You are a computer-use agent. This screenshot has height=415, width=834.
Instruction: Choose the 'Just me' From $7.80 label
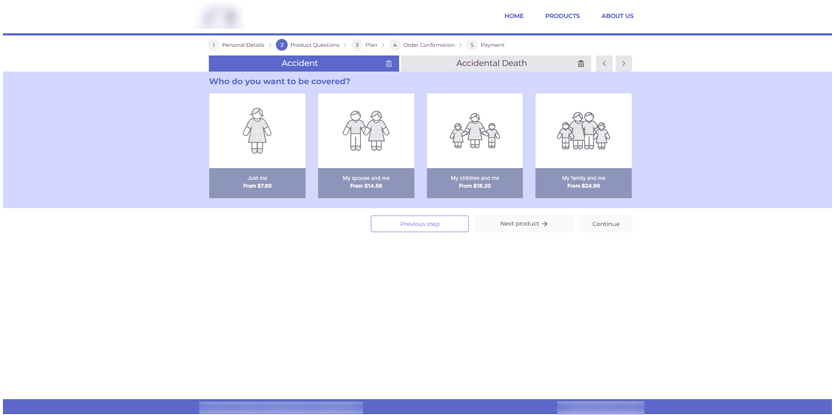click(257, 182)
